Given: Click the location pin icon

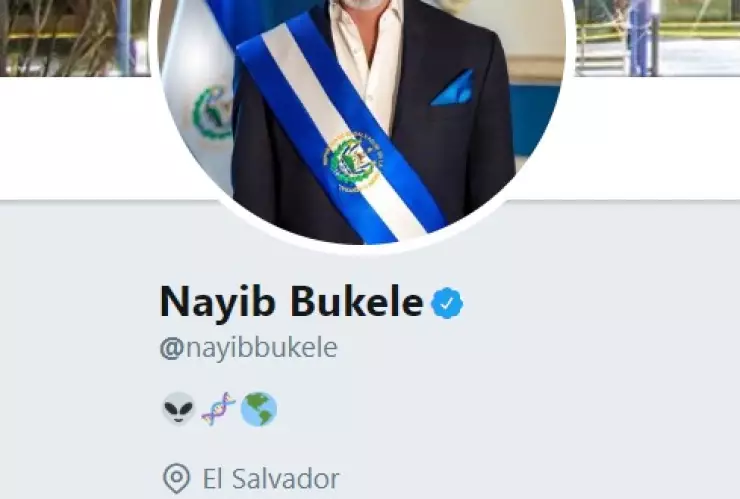Looking at the screenshot, I should (177, 478).
